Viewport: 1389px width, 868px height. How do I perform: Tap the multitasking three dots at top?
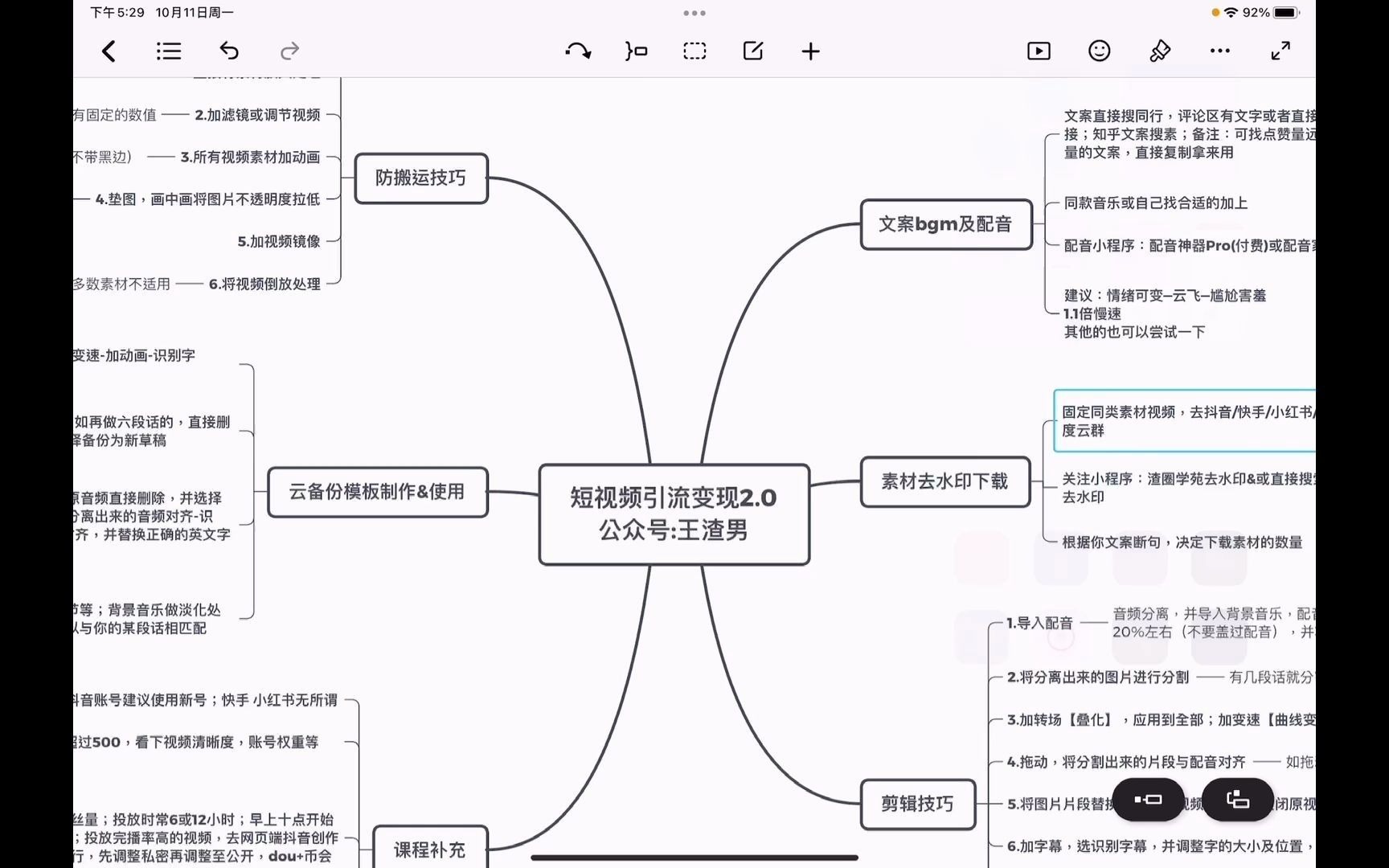click(x=694, y=13)
